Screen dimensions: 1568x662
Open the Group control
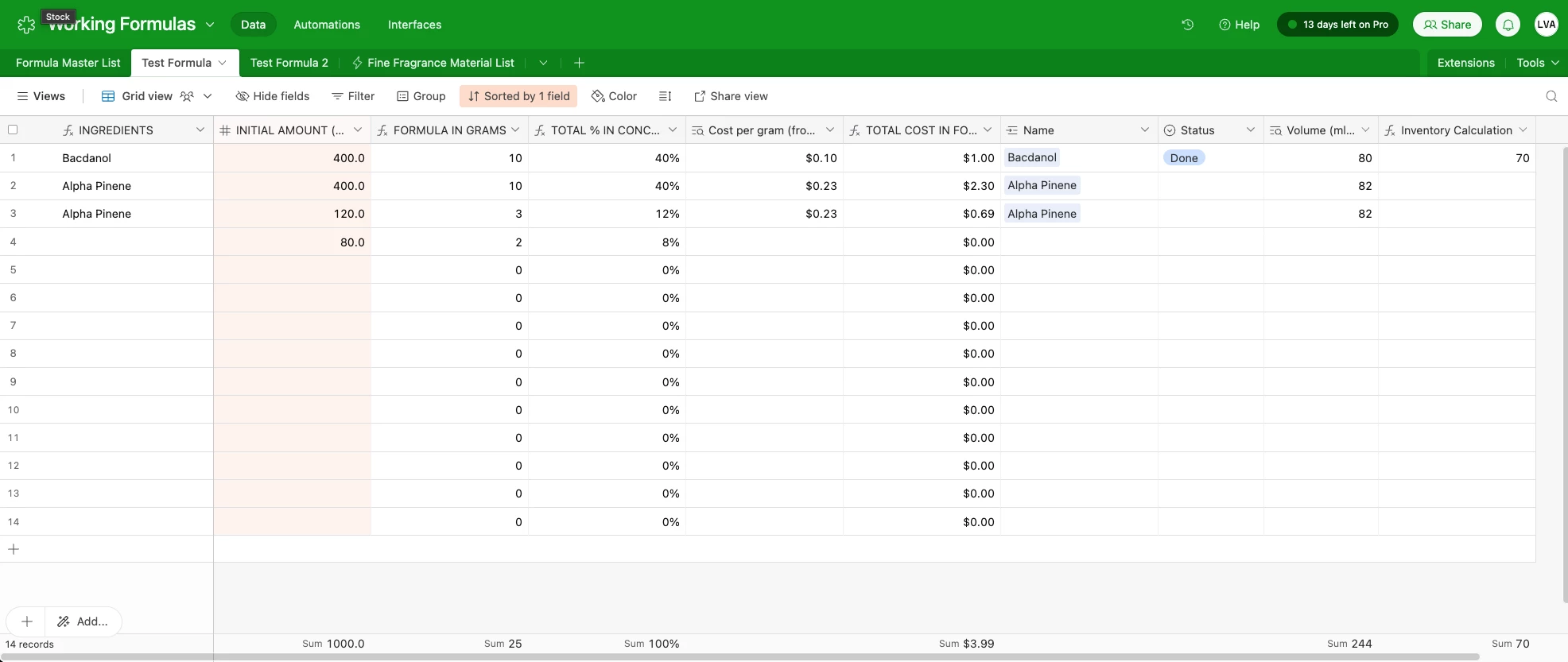(x=421, y=96)
